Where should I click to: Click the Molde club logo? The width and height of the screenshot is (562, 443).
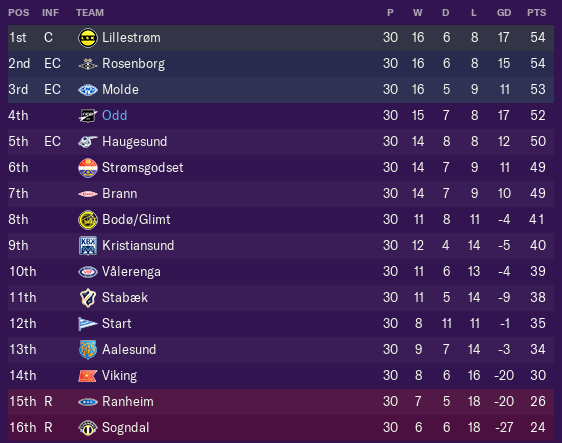87,90
